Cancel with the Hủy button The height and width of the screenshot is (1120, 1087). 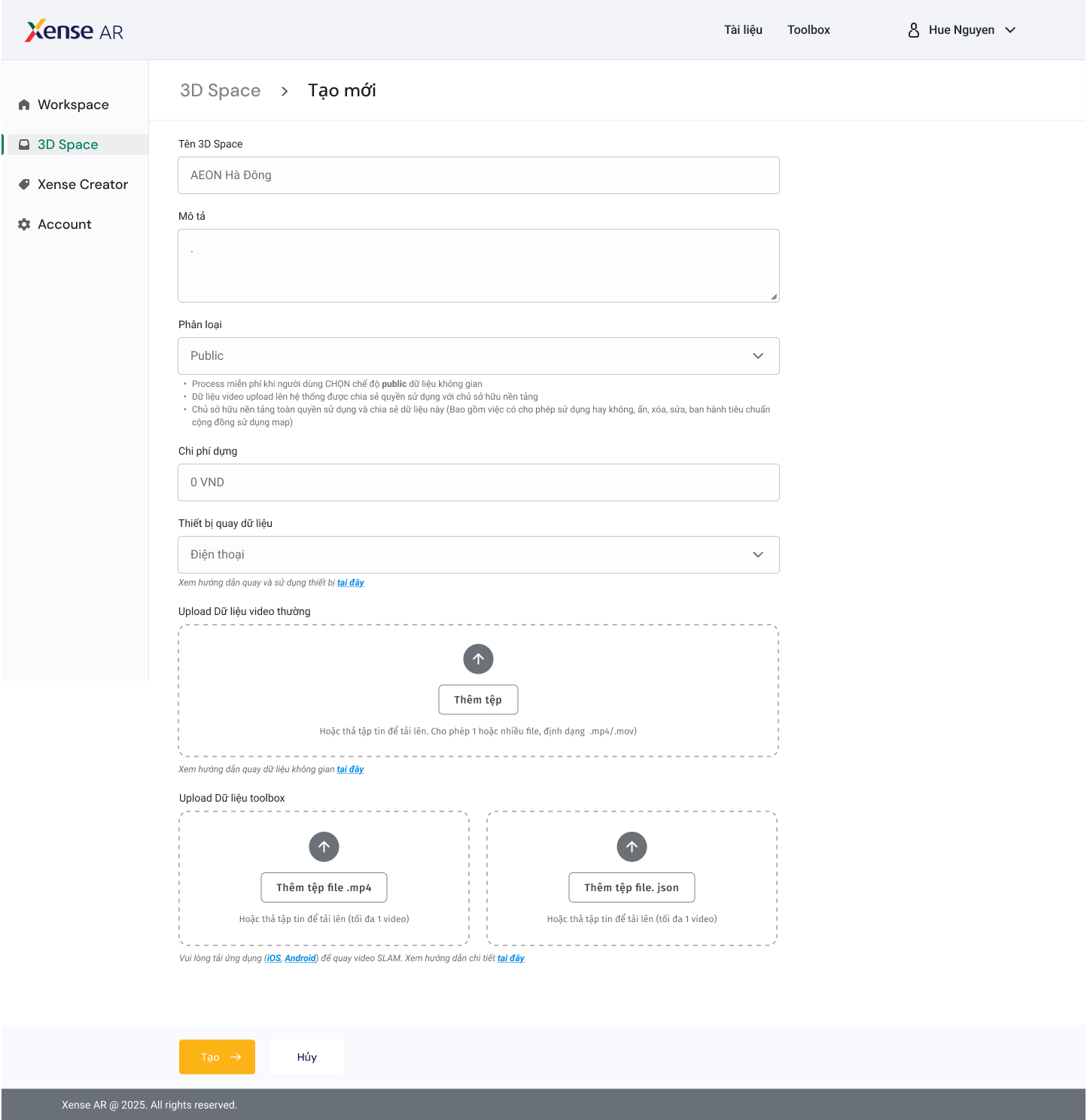pyautogui.click(x=307, y=1057)
